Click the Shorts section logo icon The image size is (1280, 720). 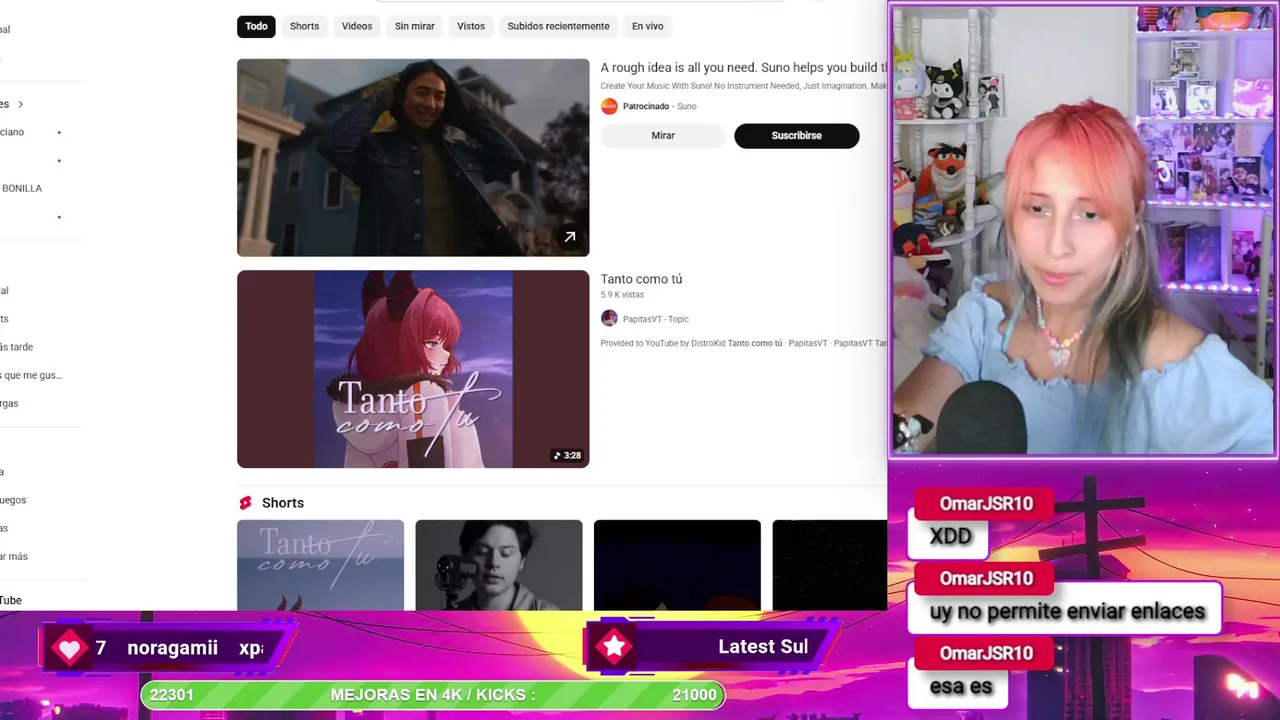(x=245, y=503)
